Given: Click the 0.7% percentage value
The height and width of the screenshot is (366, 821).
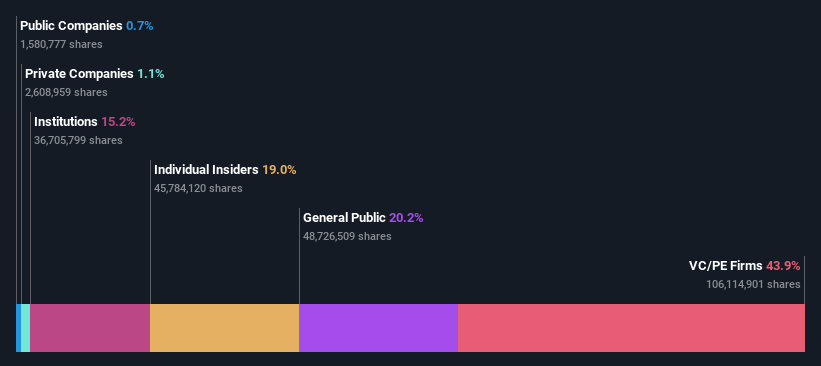Looking at the screenshot, I should point(140,26).
